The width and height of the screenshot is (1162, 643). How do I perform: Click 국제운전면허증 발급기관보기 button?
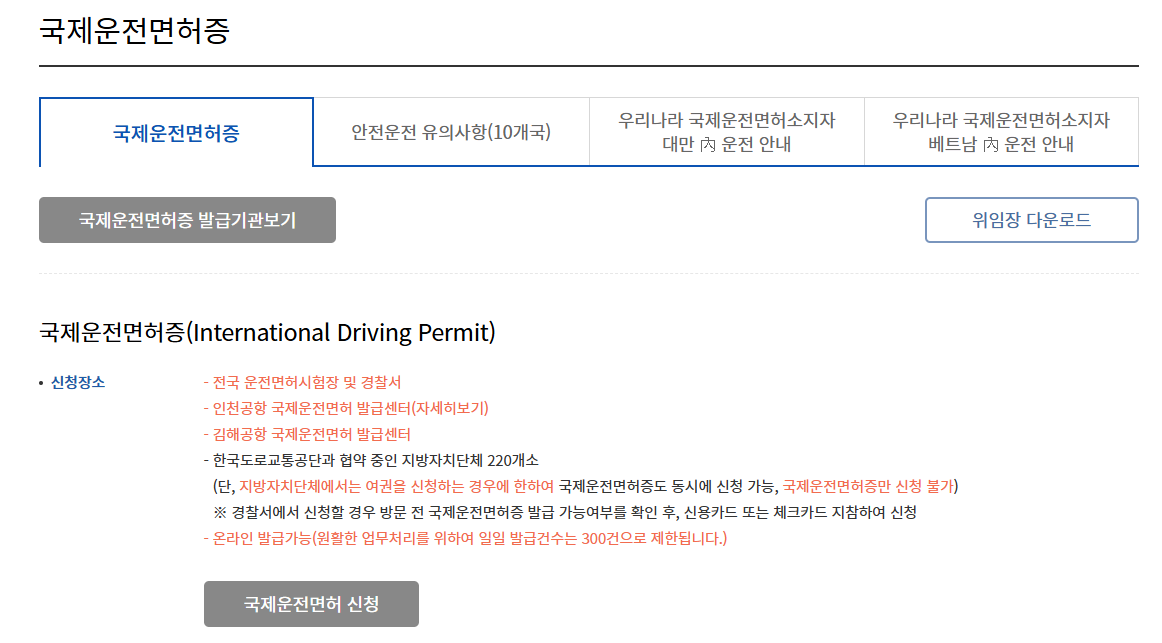[187, 220]
